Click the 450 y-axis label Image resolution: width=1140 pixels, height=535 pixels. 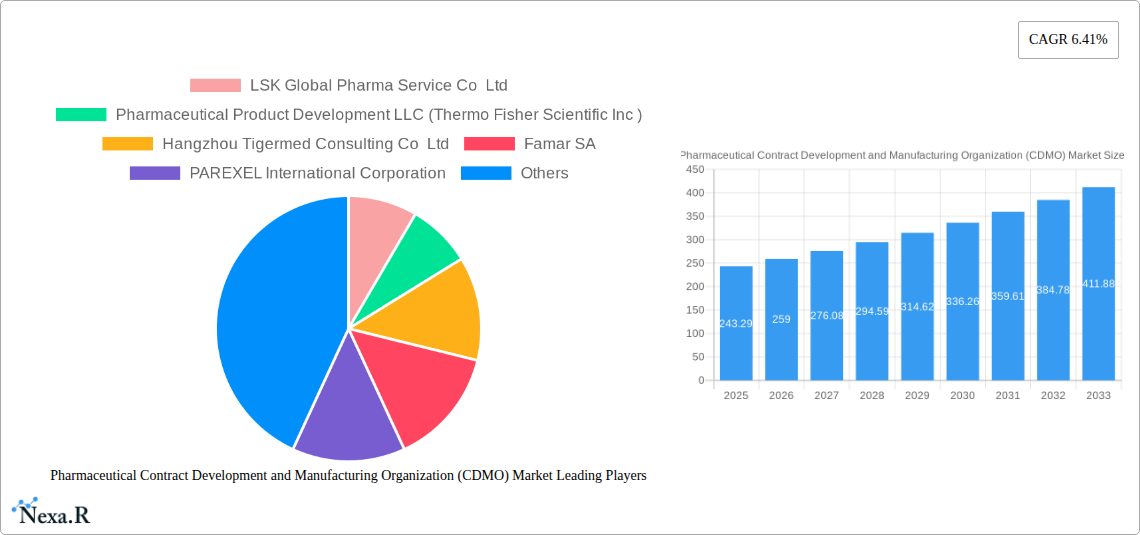696,169
